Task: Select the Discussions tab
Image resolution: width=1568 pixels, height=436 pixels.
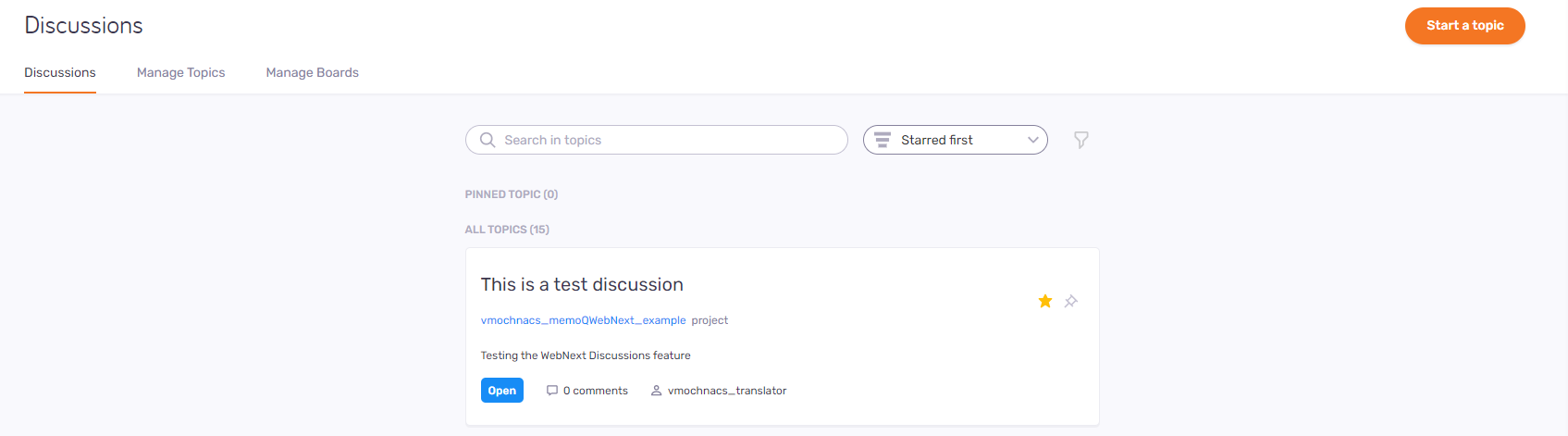Action: (x=60, y=72)
